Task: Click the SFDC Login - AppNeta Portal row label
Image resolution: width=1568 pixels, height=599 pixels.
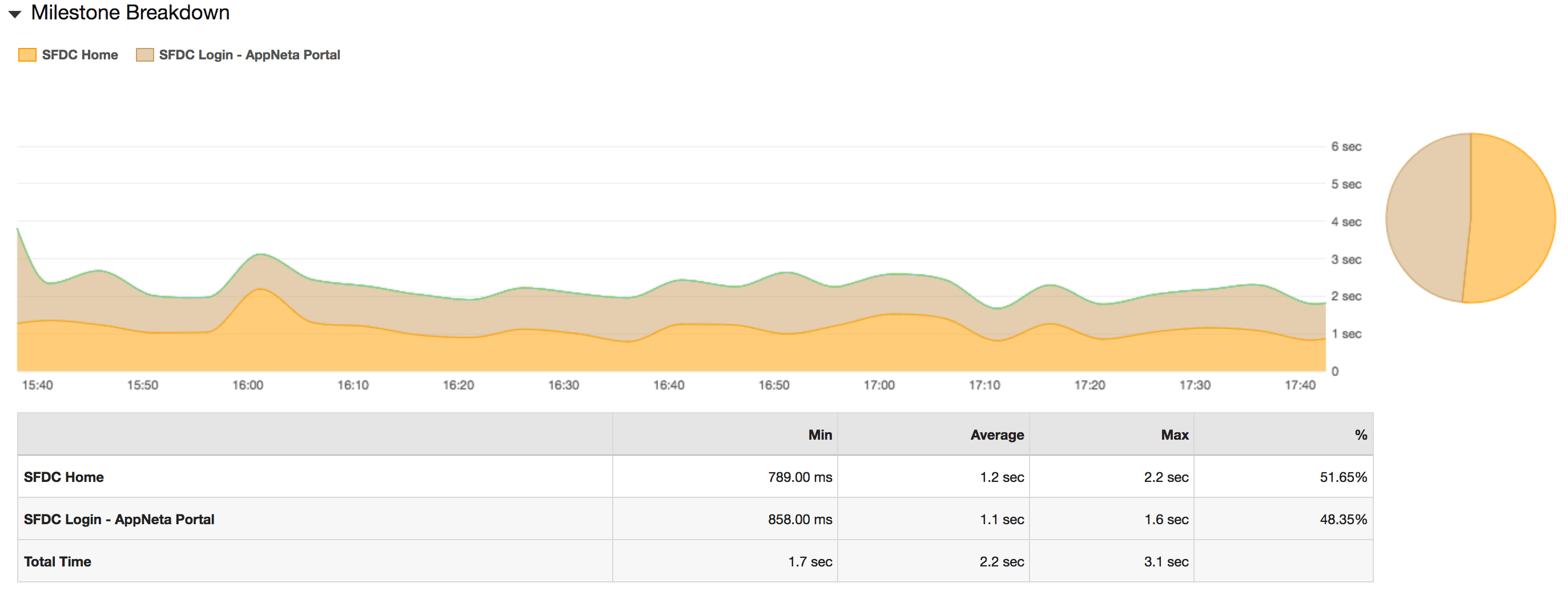Action: click(119, 518)
